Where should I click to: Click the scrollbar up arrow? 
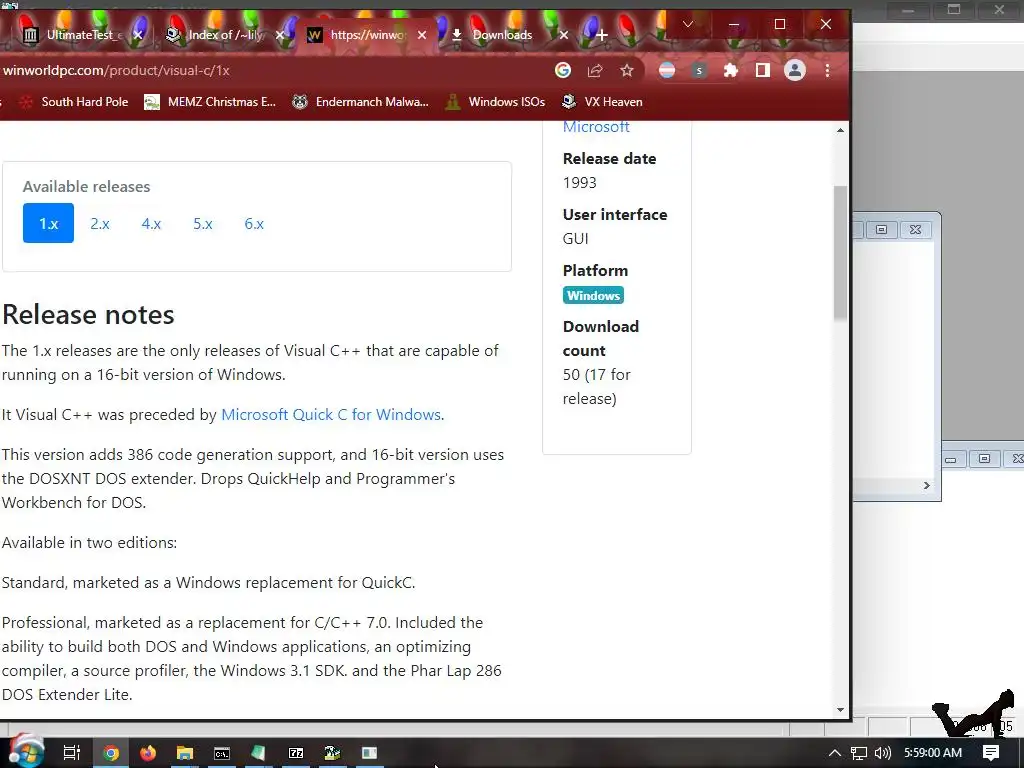tap(840, 130)
